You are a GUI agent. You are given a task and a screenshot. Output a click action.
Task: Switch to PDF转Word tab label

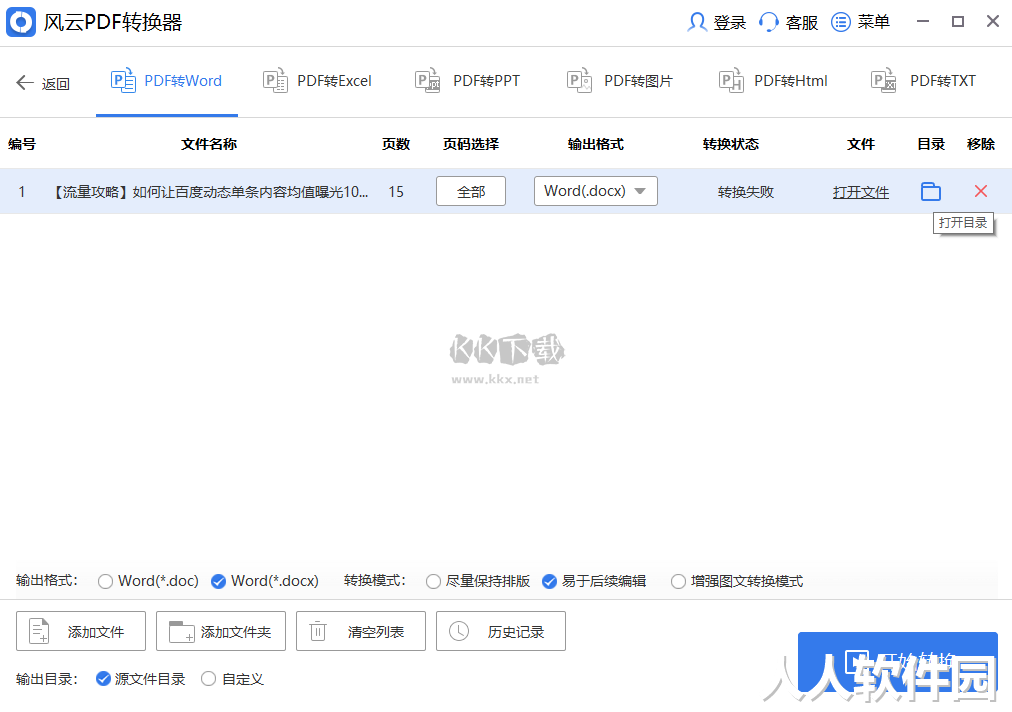[x=183, y=81]
